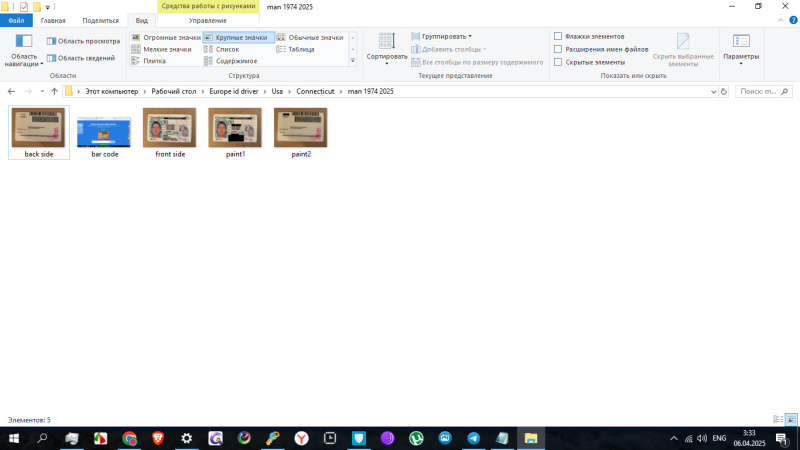Click the refresh button beside address bar
This screenshot has width=800, height=450.
tap(724, 91)
